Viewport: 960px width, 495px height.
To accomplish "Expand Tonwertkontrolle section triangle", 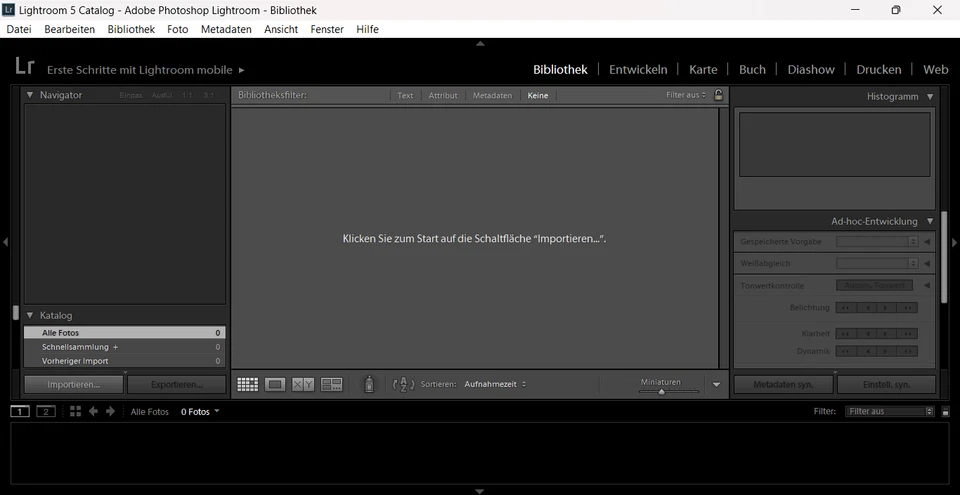I will point(927,285).
